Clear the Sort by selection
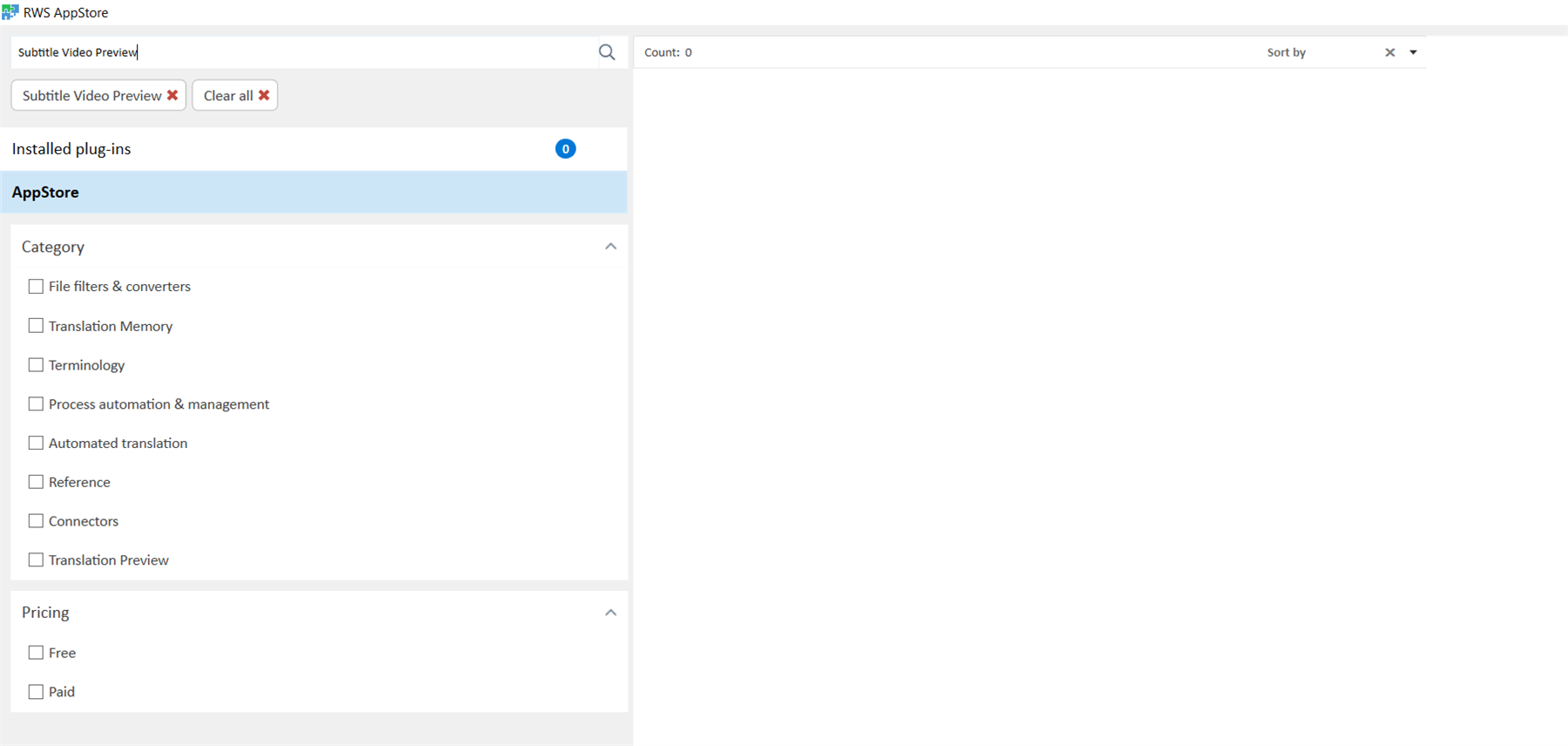Viewport: 1568px width, 746px height. point(1390,52)
